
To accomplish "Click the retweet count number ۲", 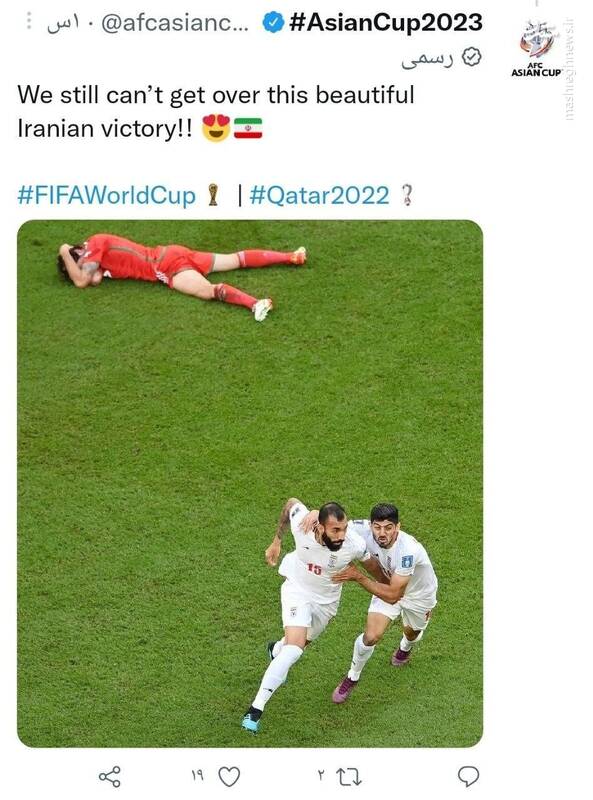I will pos(320,776).
